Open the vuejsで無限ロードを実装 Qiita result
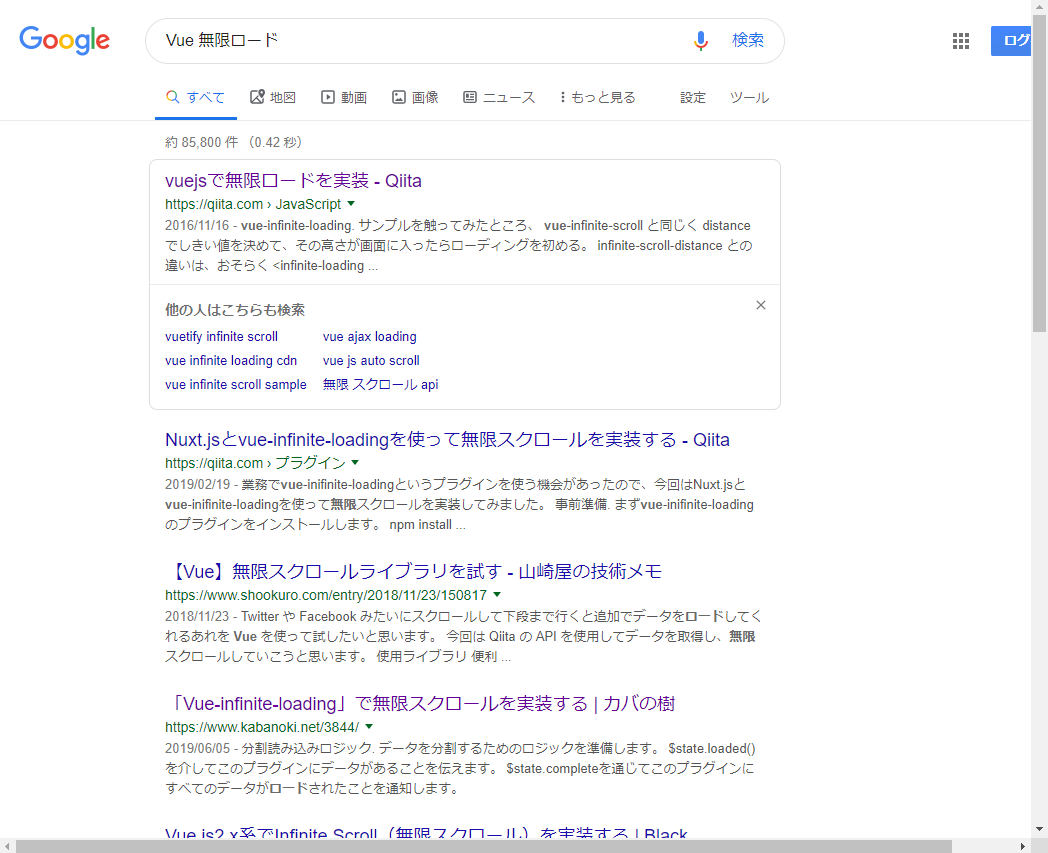Viewport: 1048px width, 853px height. [293, 181]
